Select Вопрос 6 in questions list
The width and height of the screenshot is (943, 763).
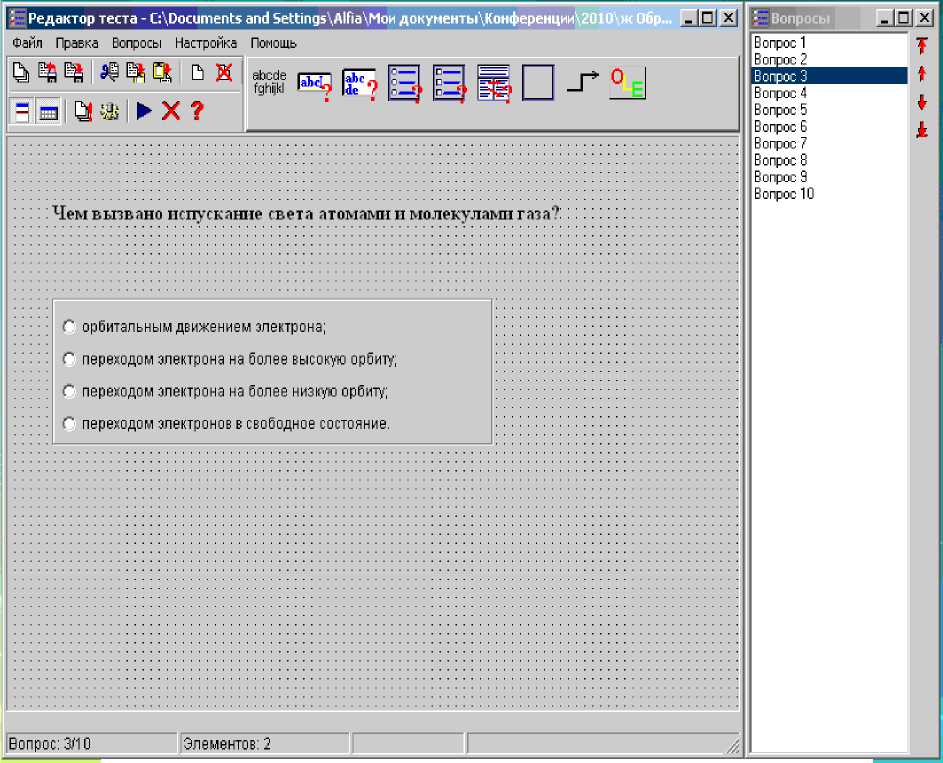829,127
